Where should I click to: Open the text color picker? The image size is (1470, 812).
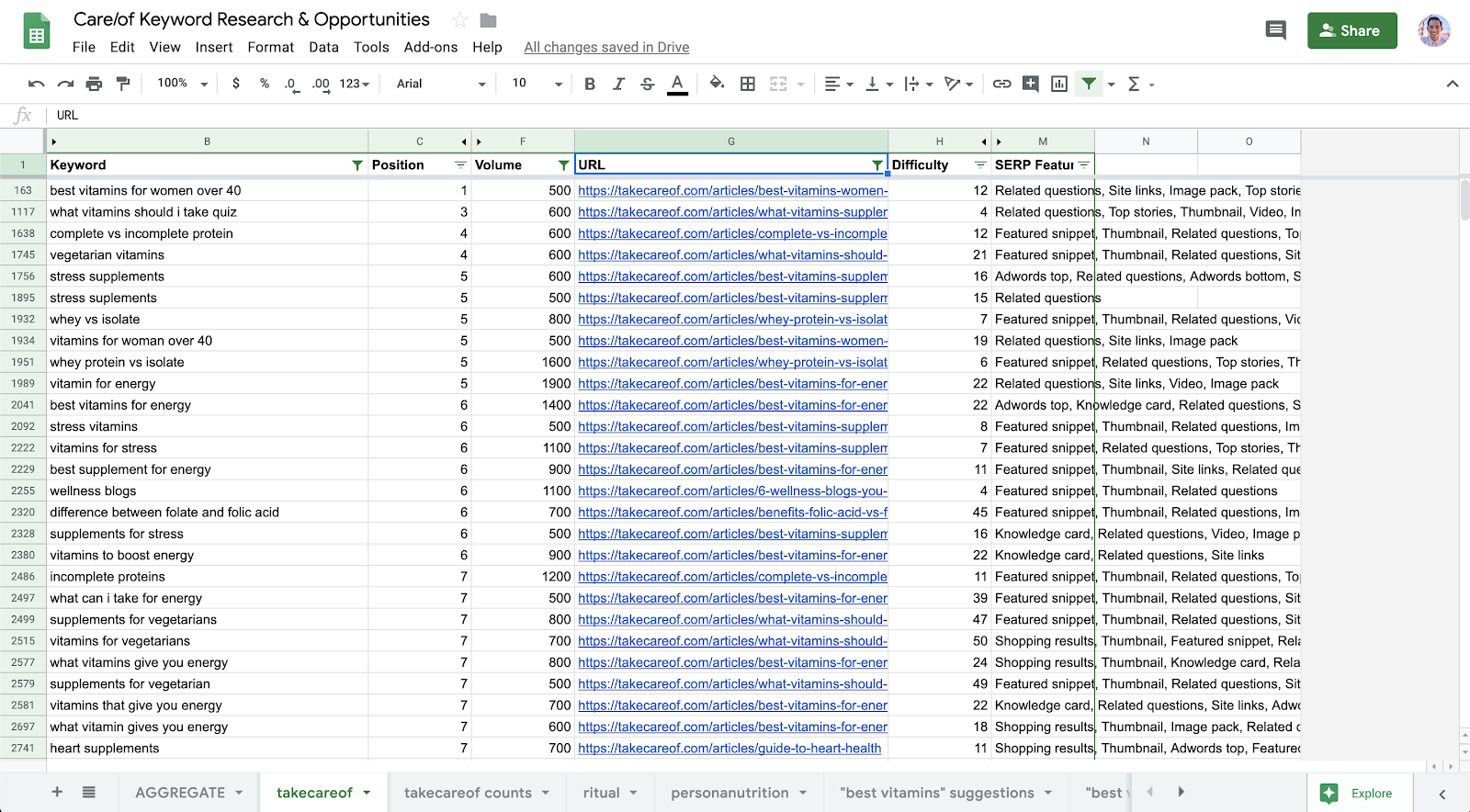click(x=677, y=84)
